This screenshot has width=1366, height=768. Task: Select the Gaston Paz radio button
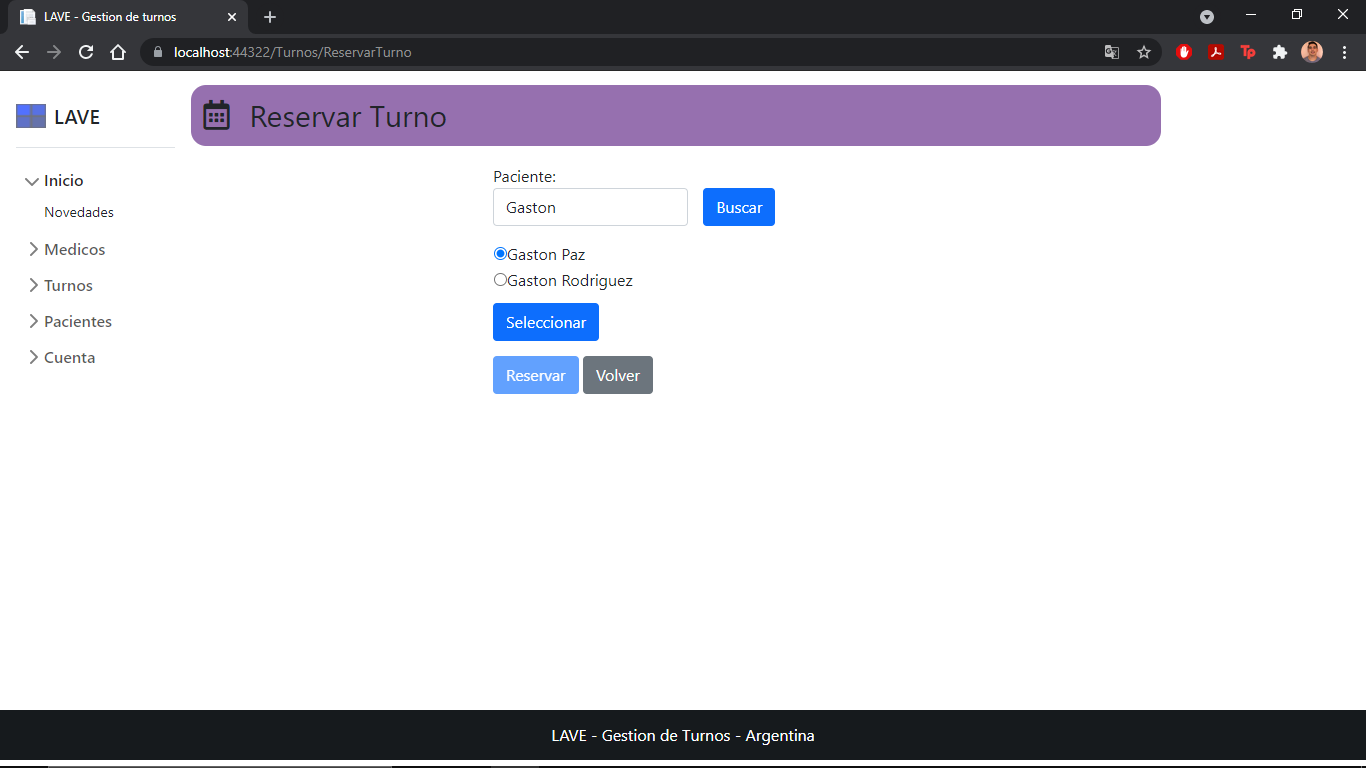pyautogui.click(x=501, y=254)
